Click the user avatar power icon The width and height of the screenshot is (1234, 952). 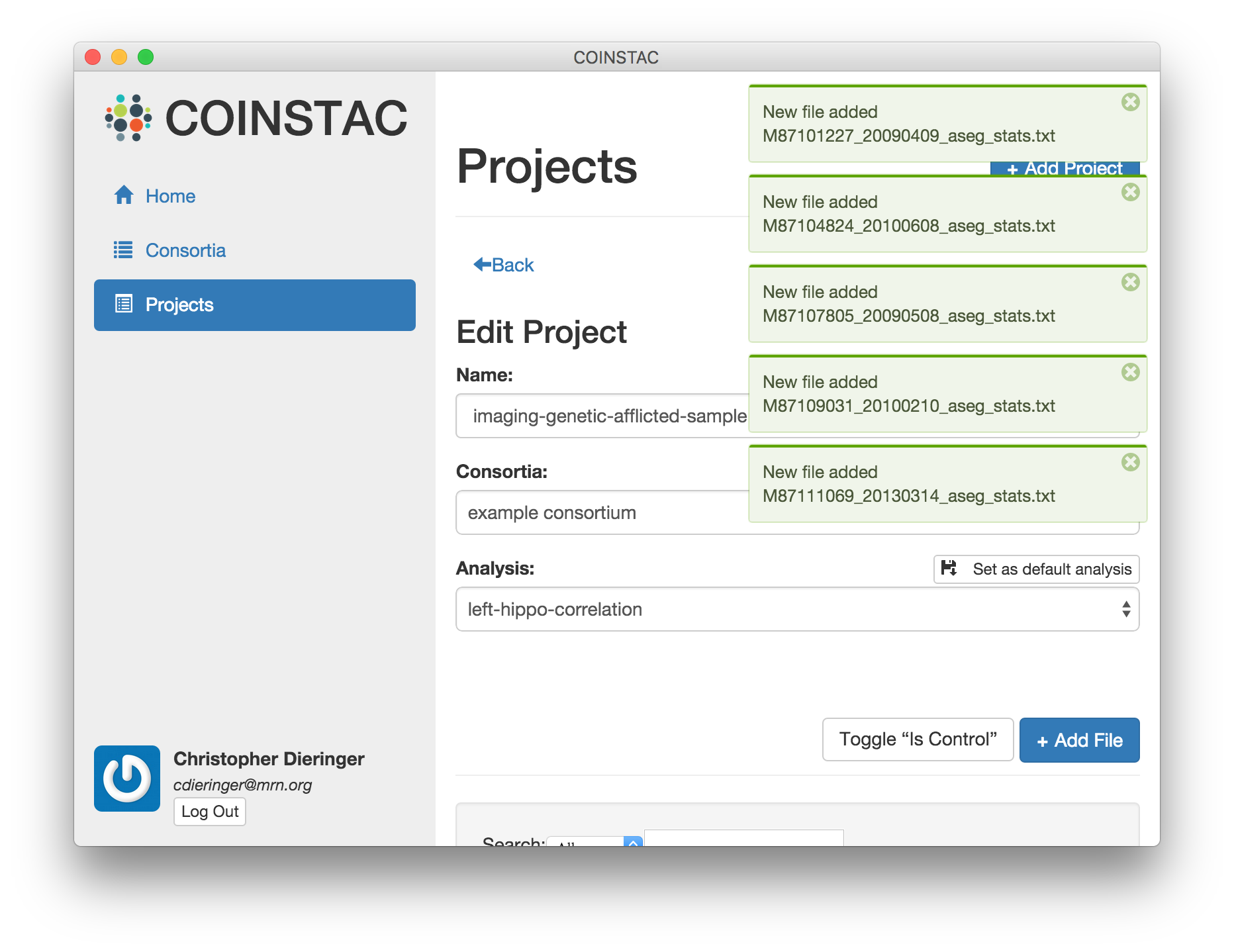click(127, 779)
